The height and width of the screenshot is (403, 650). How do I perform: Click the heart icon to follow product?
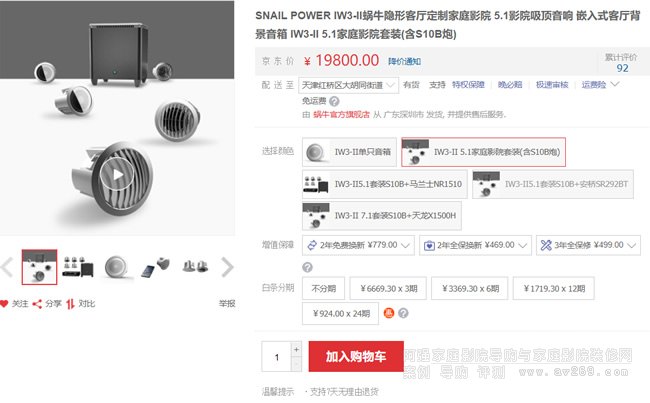pos(4,304)
